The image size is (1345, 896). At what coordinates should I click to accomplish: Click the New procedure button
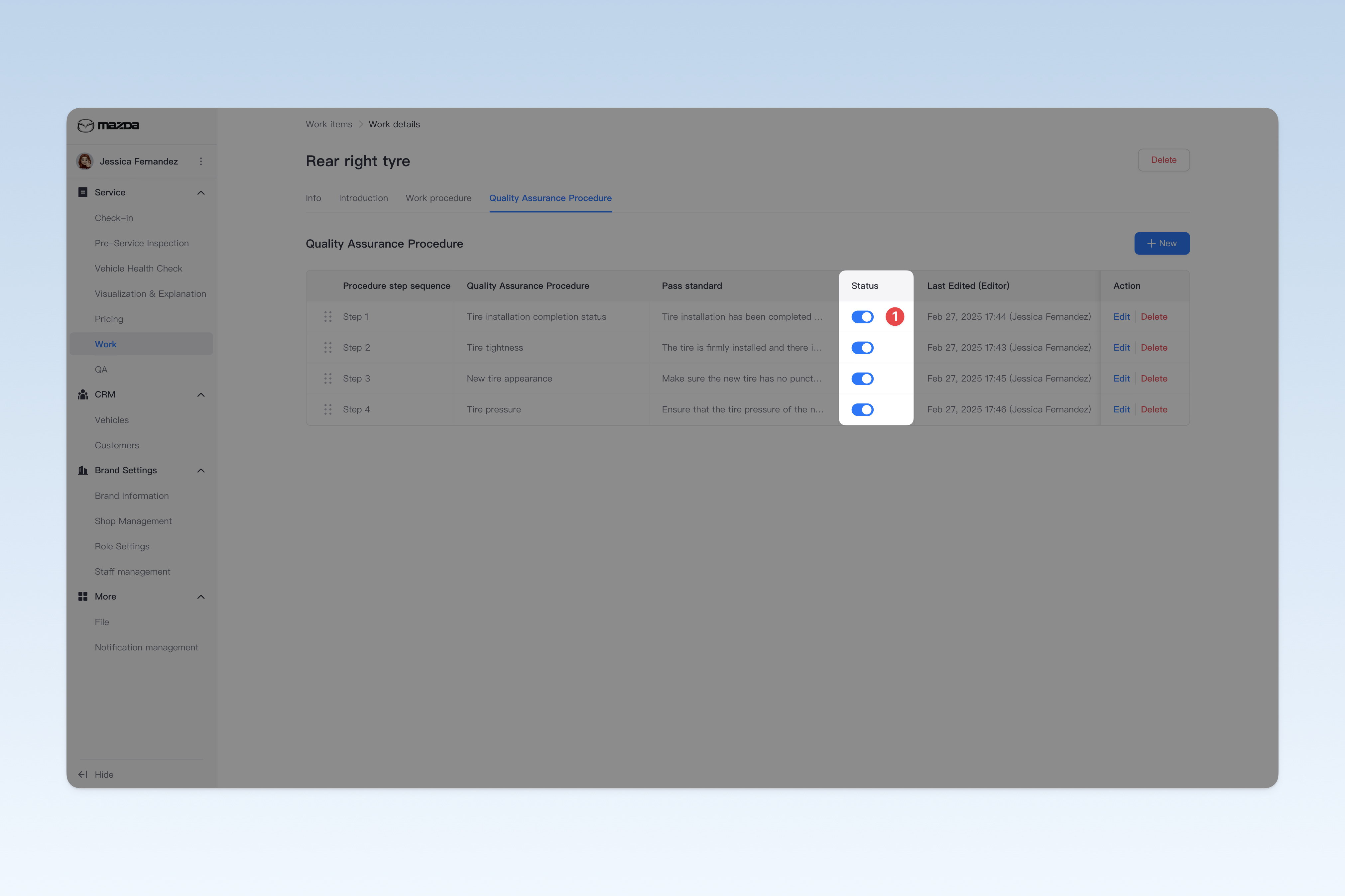1162,243
